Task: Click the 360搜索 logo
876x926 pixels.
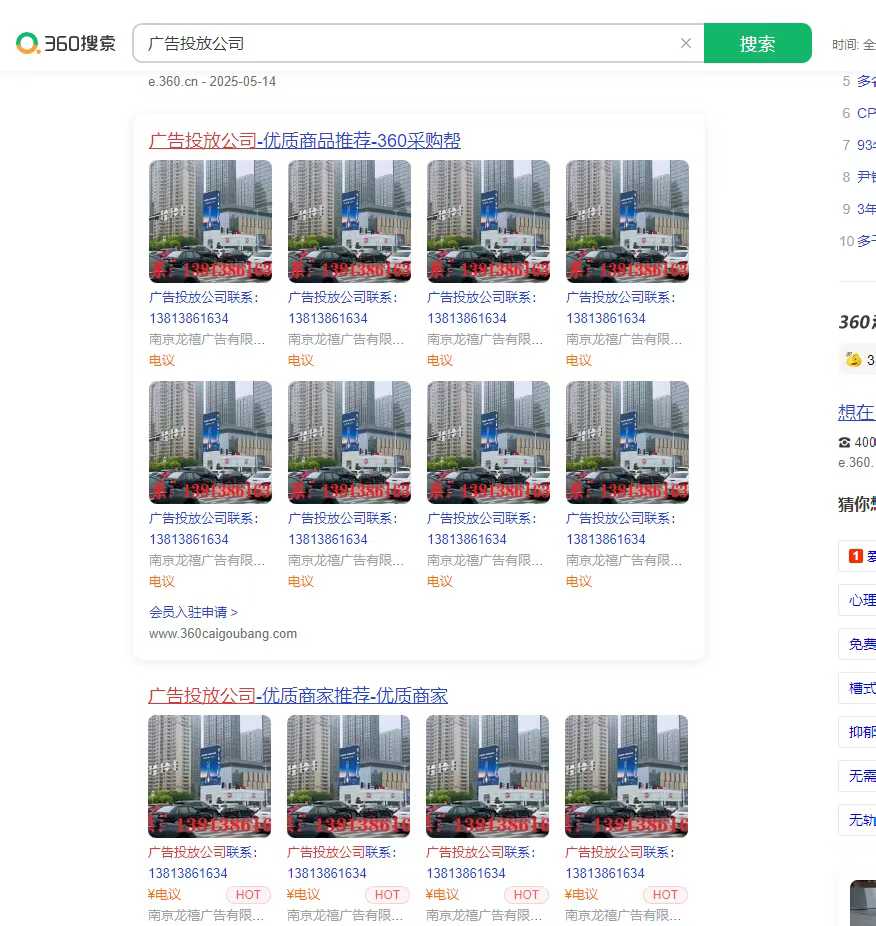Action: pos(66,43)
